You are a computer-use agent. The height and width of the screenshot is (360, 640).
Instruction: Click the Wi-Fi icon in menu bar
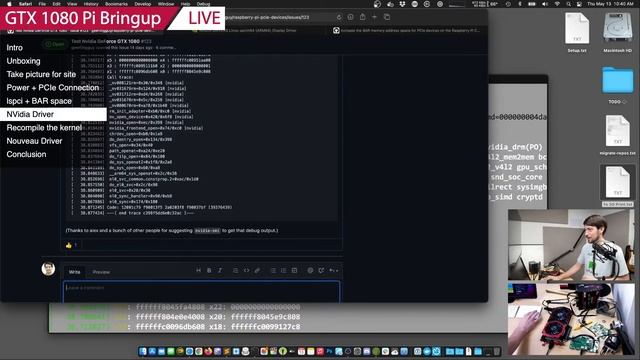(557, 4)
